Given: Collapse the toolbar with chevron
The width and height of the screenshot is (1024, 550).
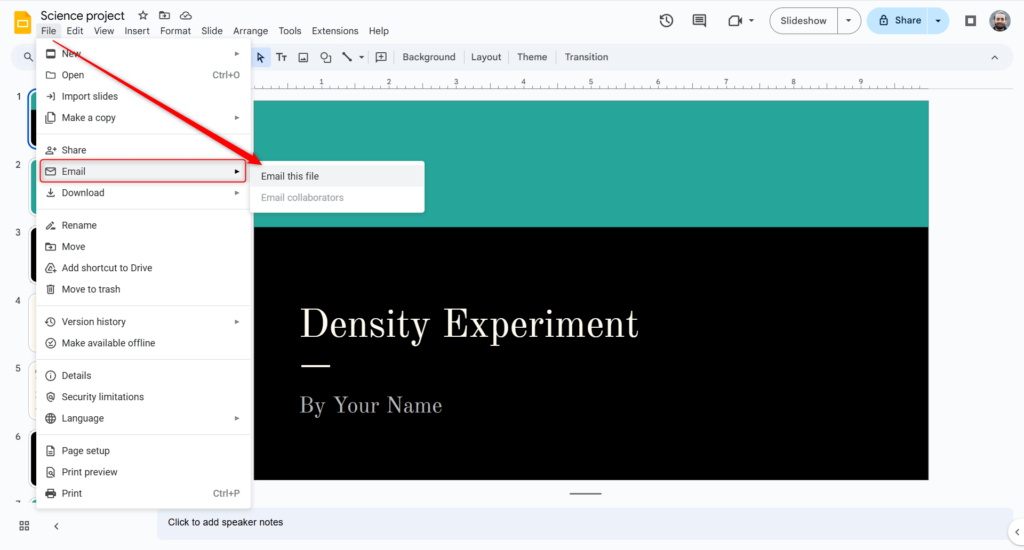Looking at the screenshot, I should (994, 57).
